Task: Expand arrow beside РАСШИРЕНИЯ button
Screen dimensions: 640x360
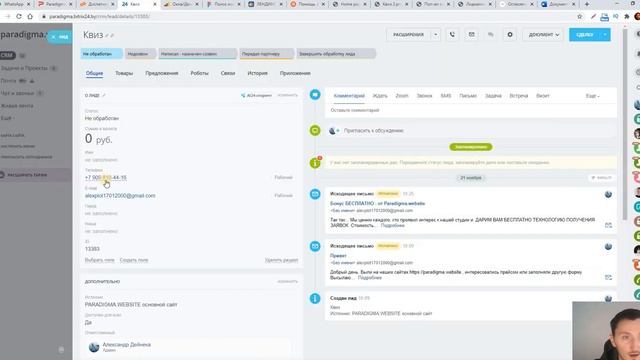Action: [x=436, y=35]
